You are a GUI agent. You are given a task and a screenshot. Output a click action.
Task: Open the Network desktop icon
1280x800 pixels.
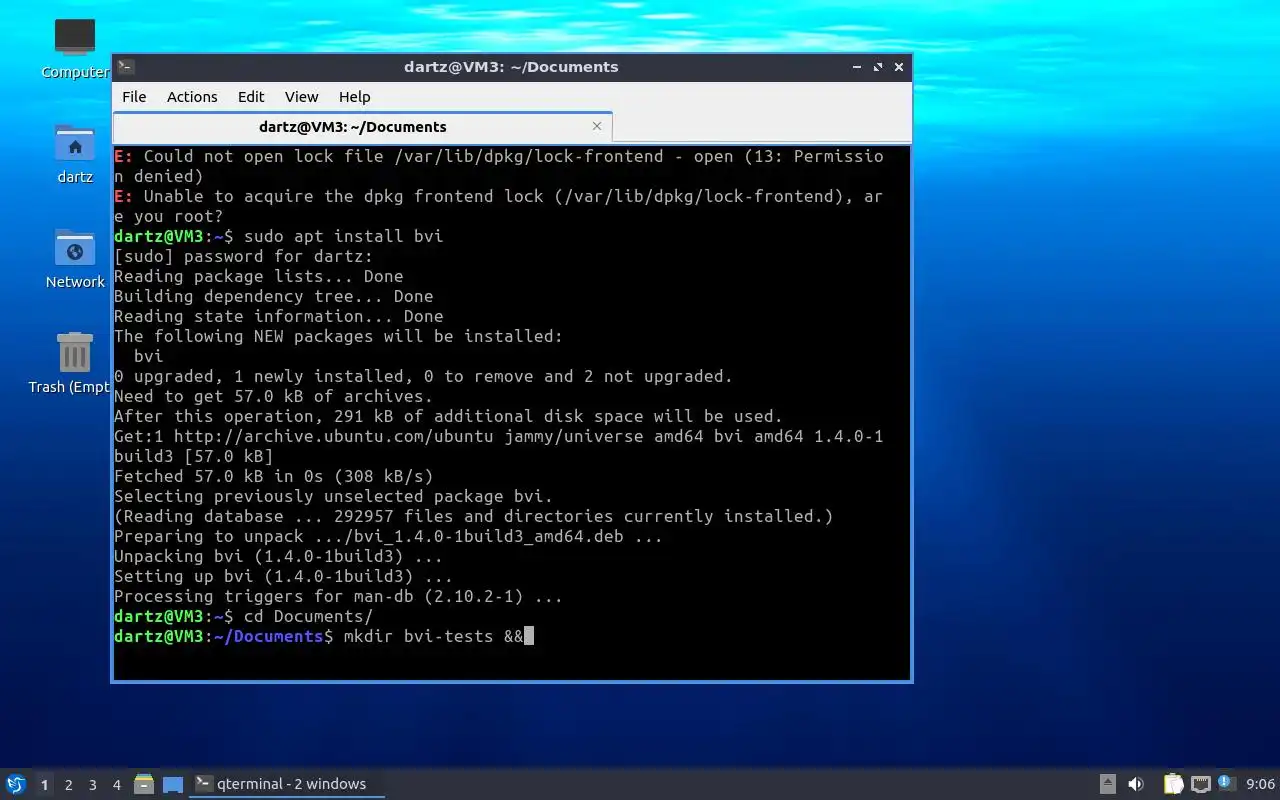tap(75, 259)
